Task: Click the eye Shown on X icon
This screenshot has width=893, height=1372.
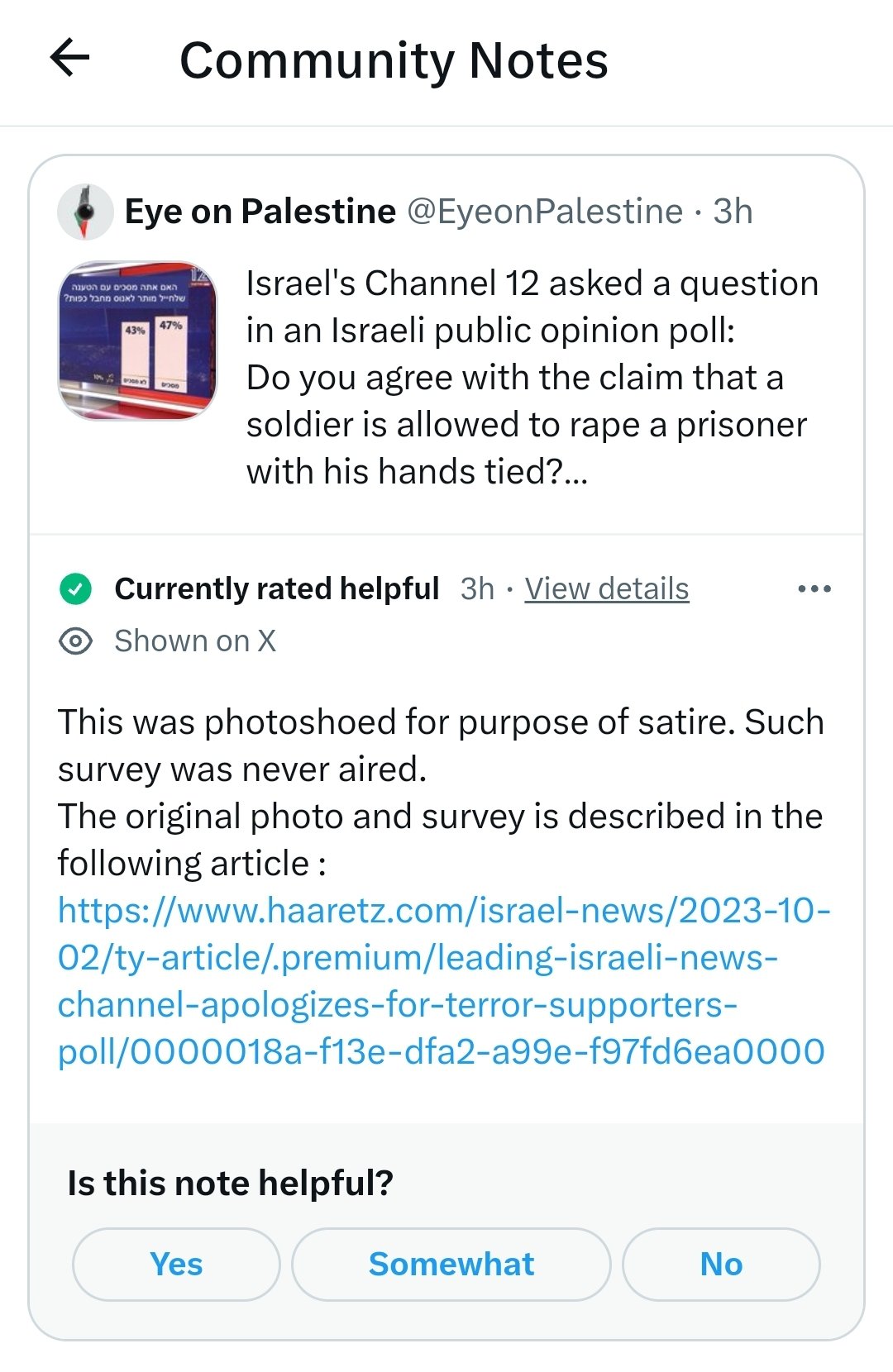Action: 76,641
